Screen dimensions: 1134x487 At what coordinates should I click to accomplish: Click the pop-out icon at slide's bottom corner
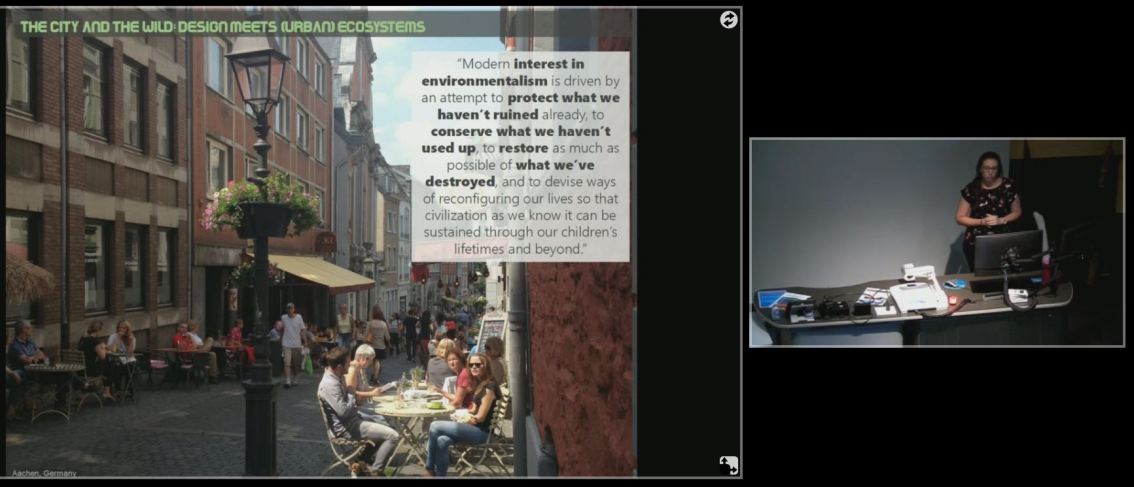pos(729,464)
